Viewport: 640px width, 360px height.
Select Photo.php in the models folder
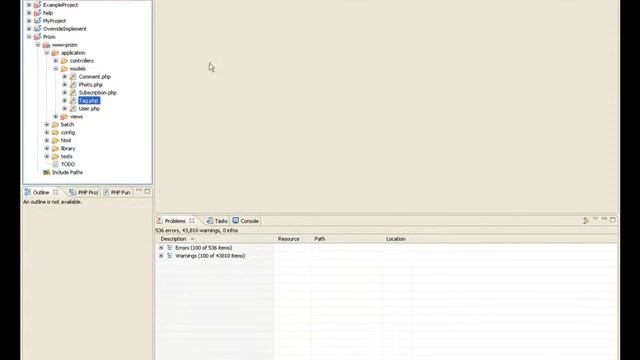[x=91, y=84]
